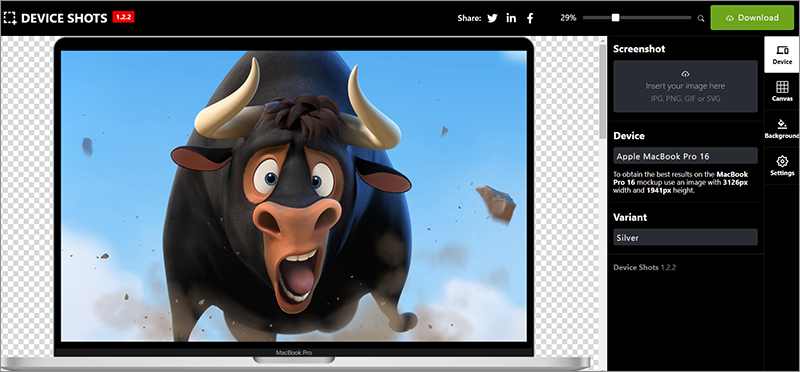
Task: Click the 1.2.2 version badge
Action: (124, 17)
